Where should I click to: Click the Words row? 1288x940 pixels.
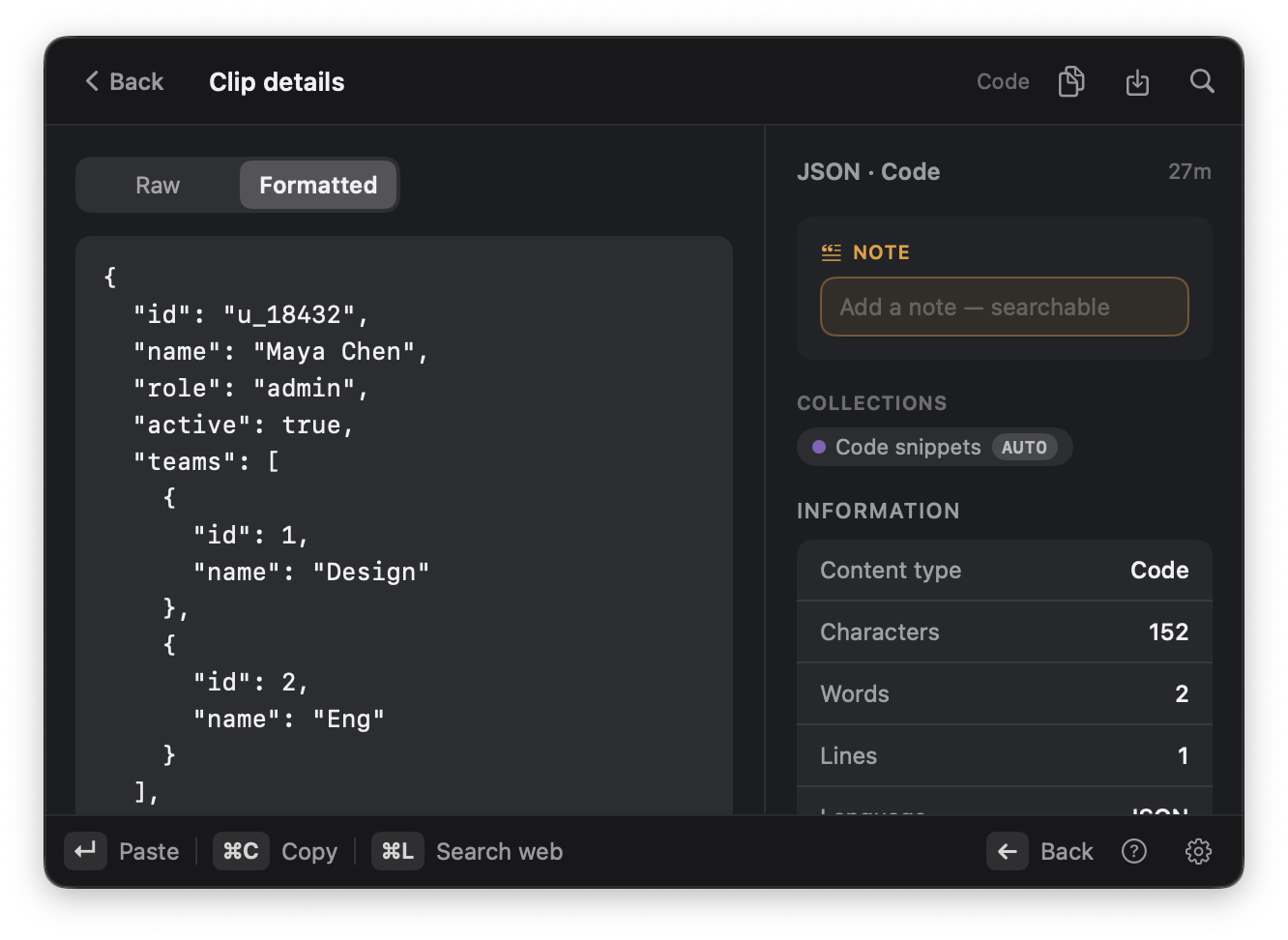(1004, 694)
